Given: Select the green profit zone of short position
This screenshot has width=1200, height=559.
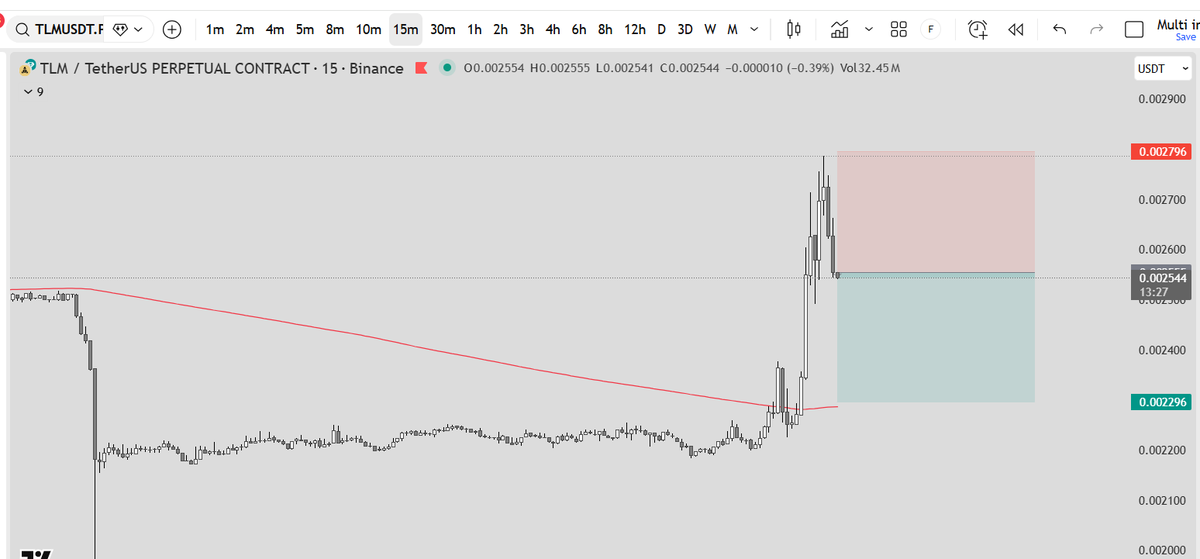Looking at the screenshot, I should pos(935,338).
